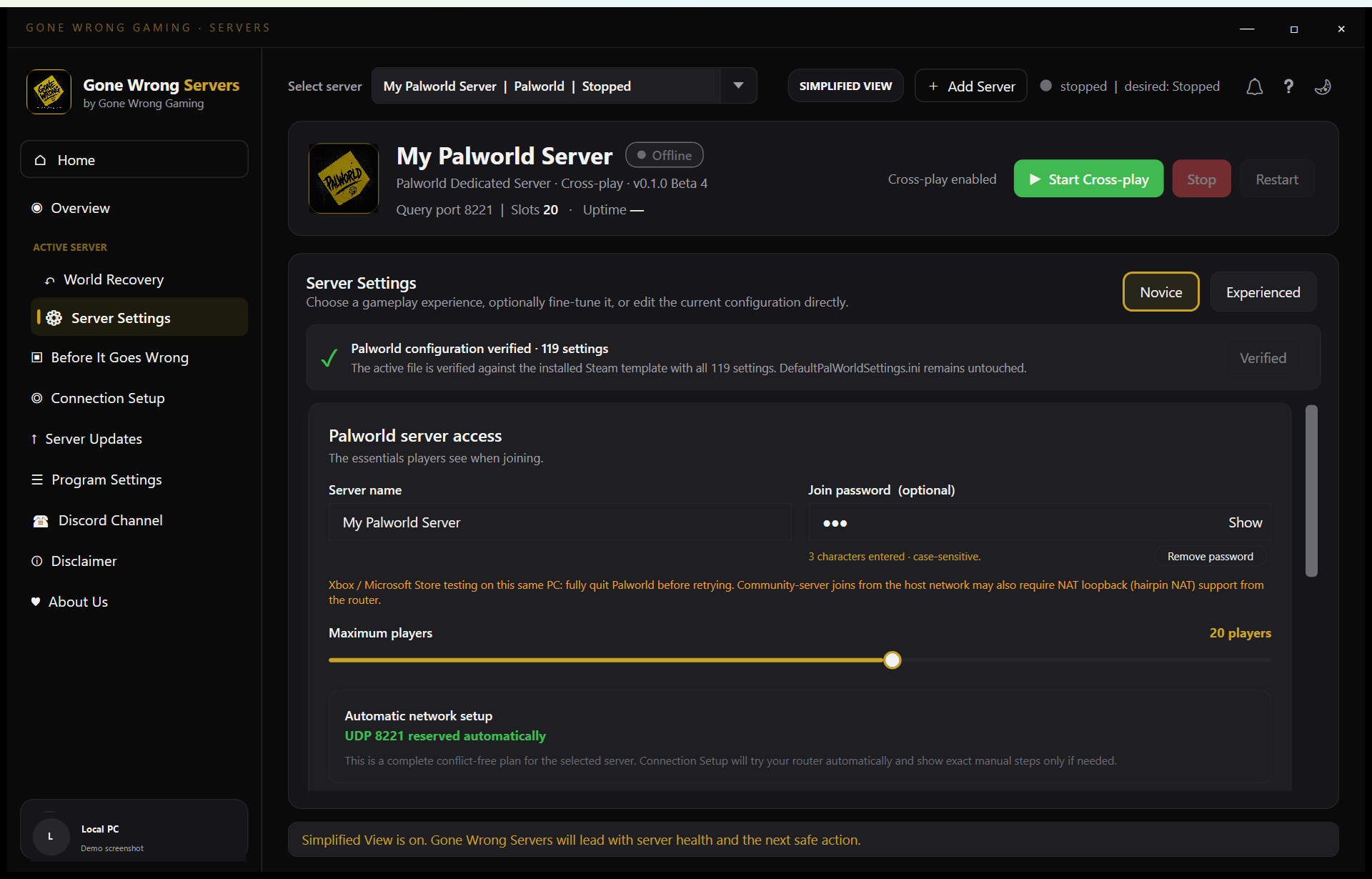This screenshot has width=1372, height=879.
Task: Click the Program Settings lines icon
Action: tap(37, 480)
